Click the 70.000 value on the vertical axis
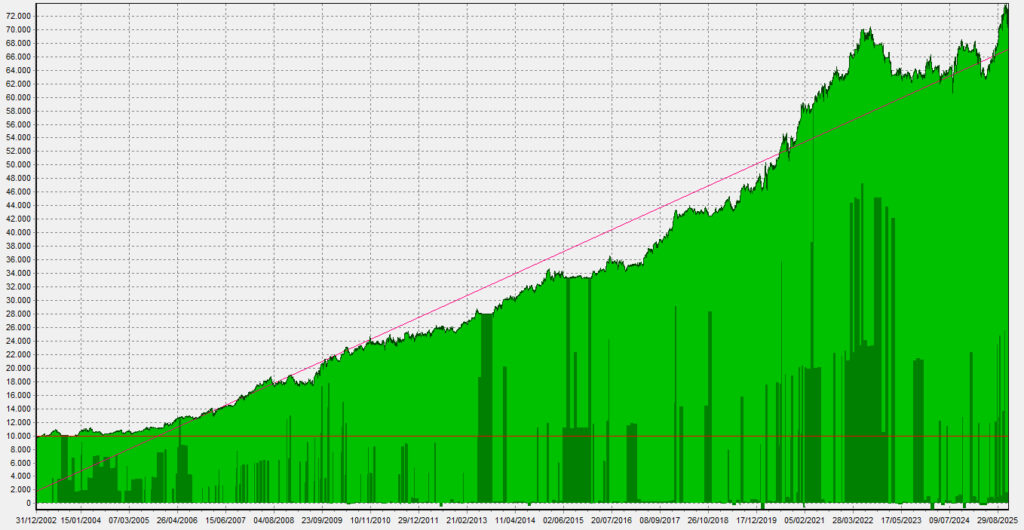The height and width of the screenshot is (530, 1024). pos(21,30)
